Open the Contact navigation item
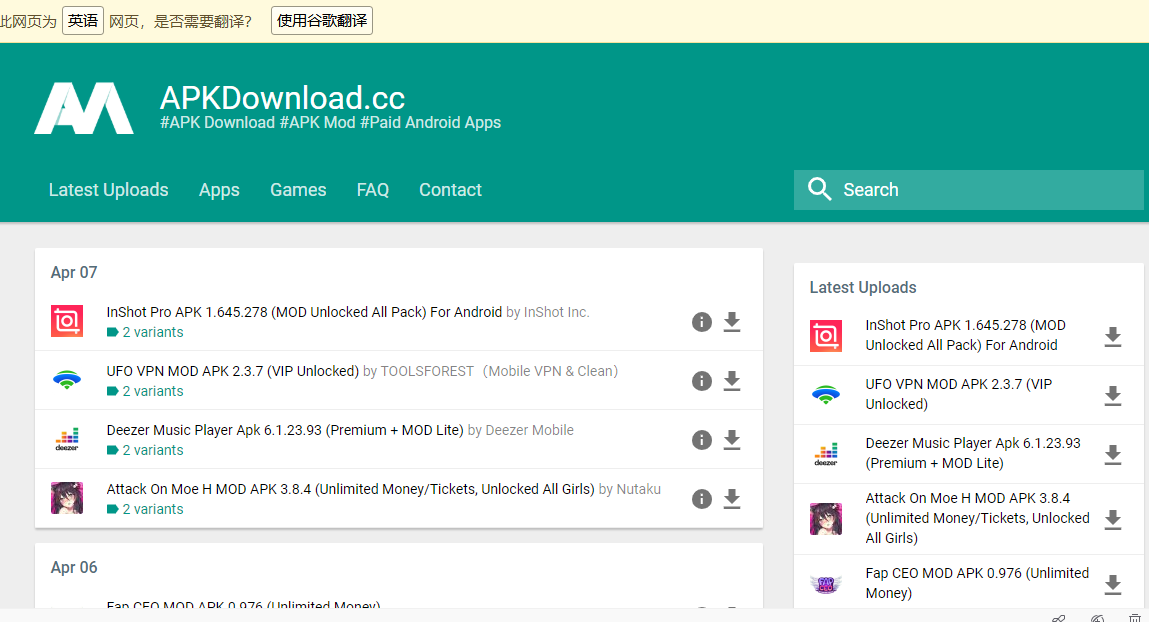Screen dimensions: 1149x622 point(451,190)
